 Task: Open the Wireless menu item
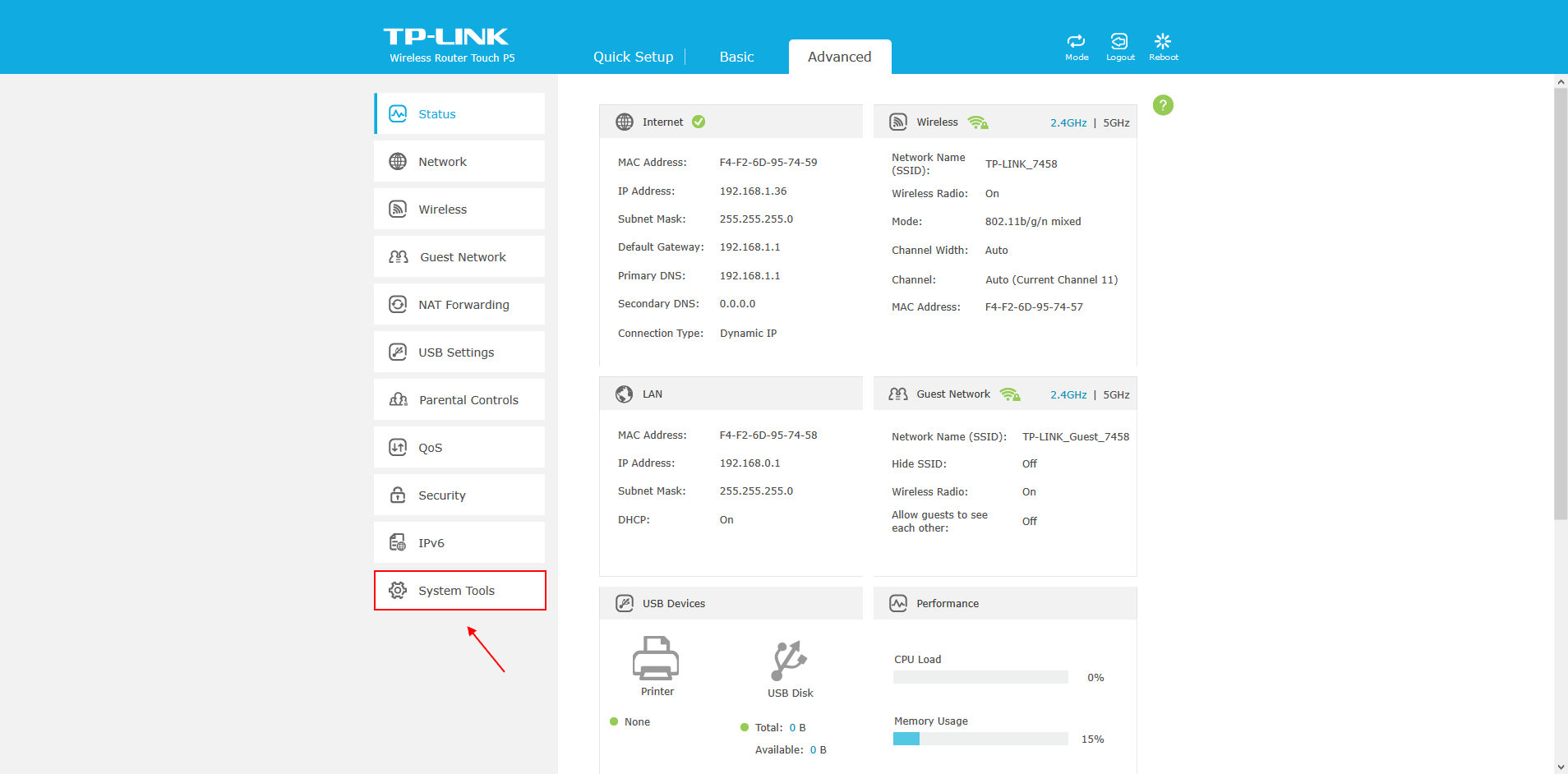[459, 209]
